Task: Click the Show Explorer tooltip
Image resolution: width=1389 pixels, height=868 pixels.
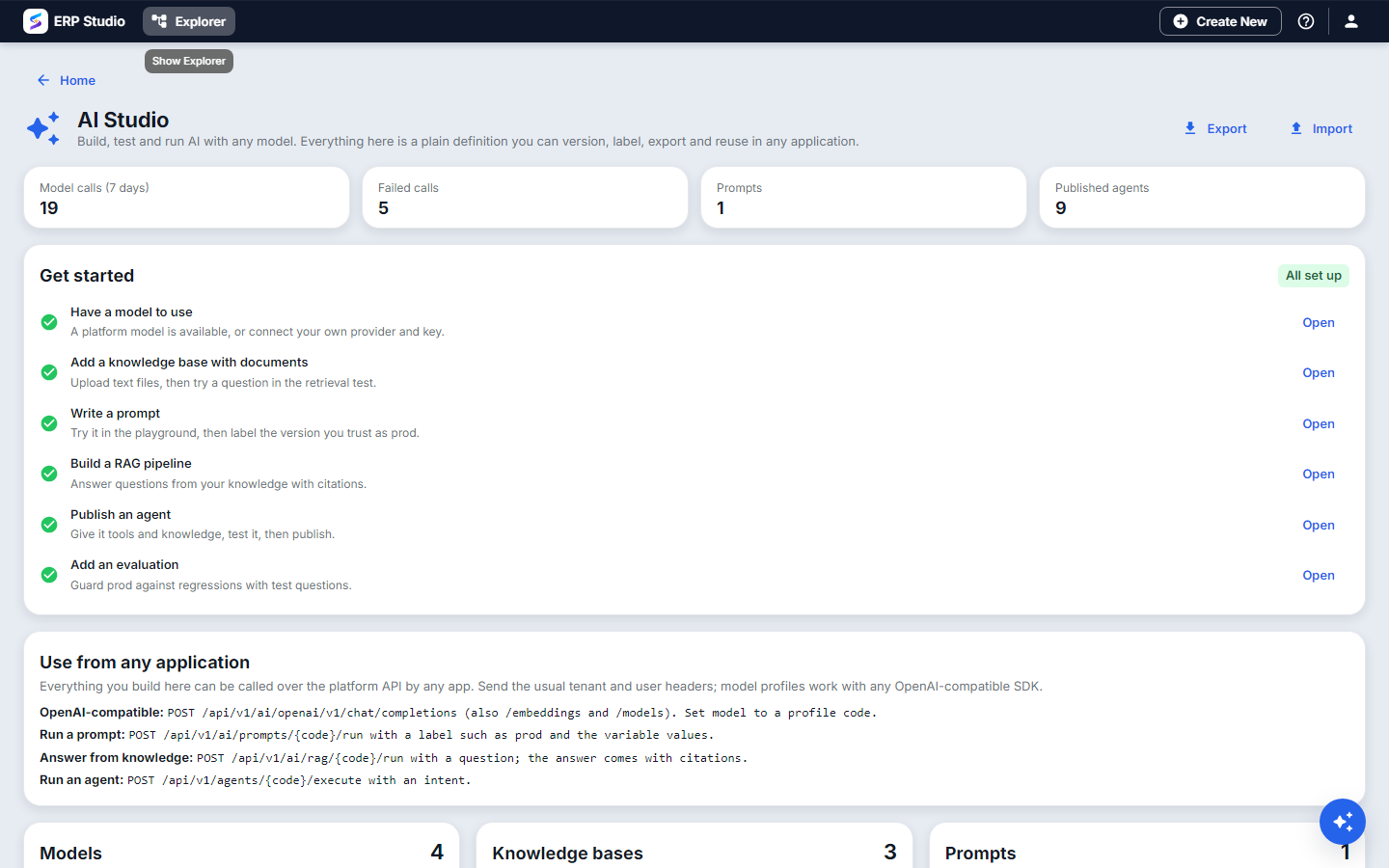Action: pos(189,61)
